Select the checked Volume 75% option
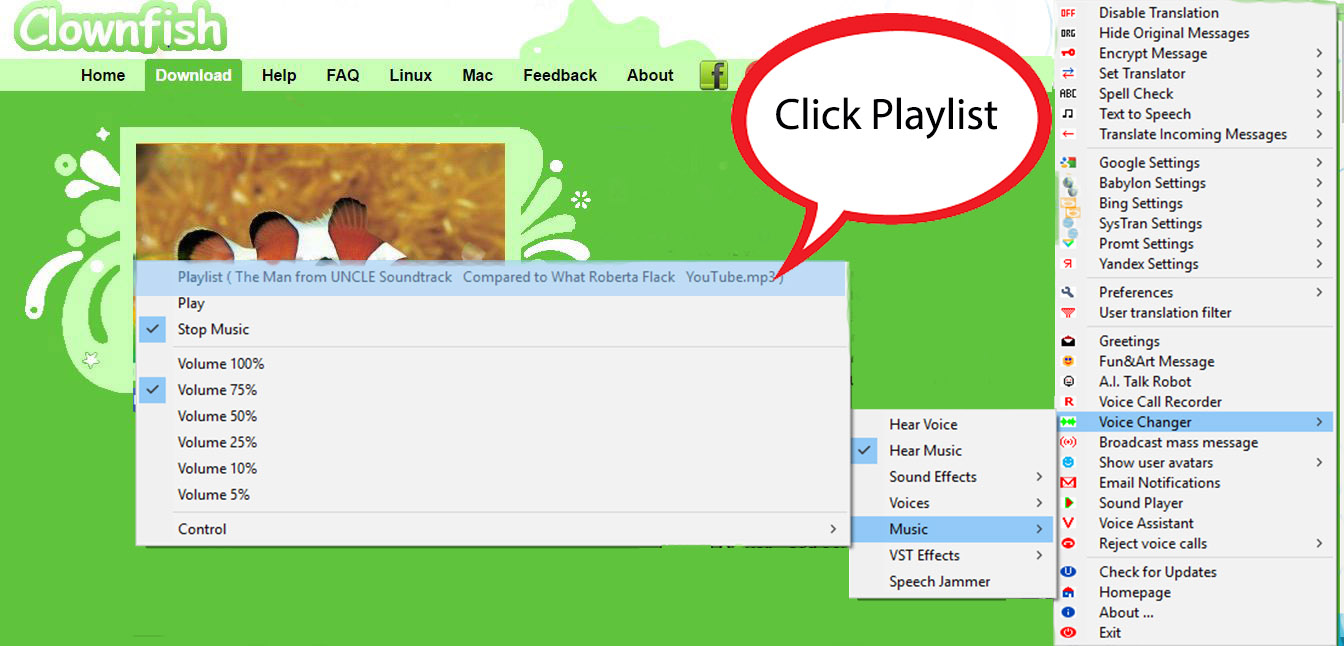Screen dimensions: 1344x646 pos(491,390)
